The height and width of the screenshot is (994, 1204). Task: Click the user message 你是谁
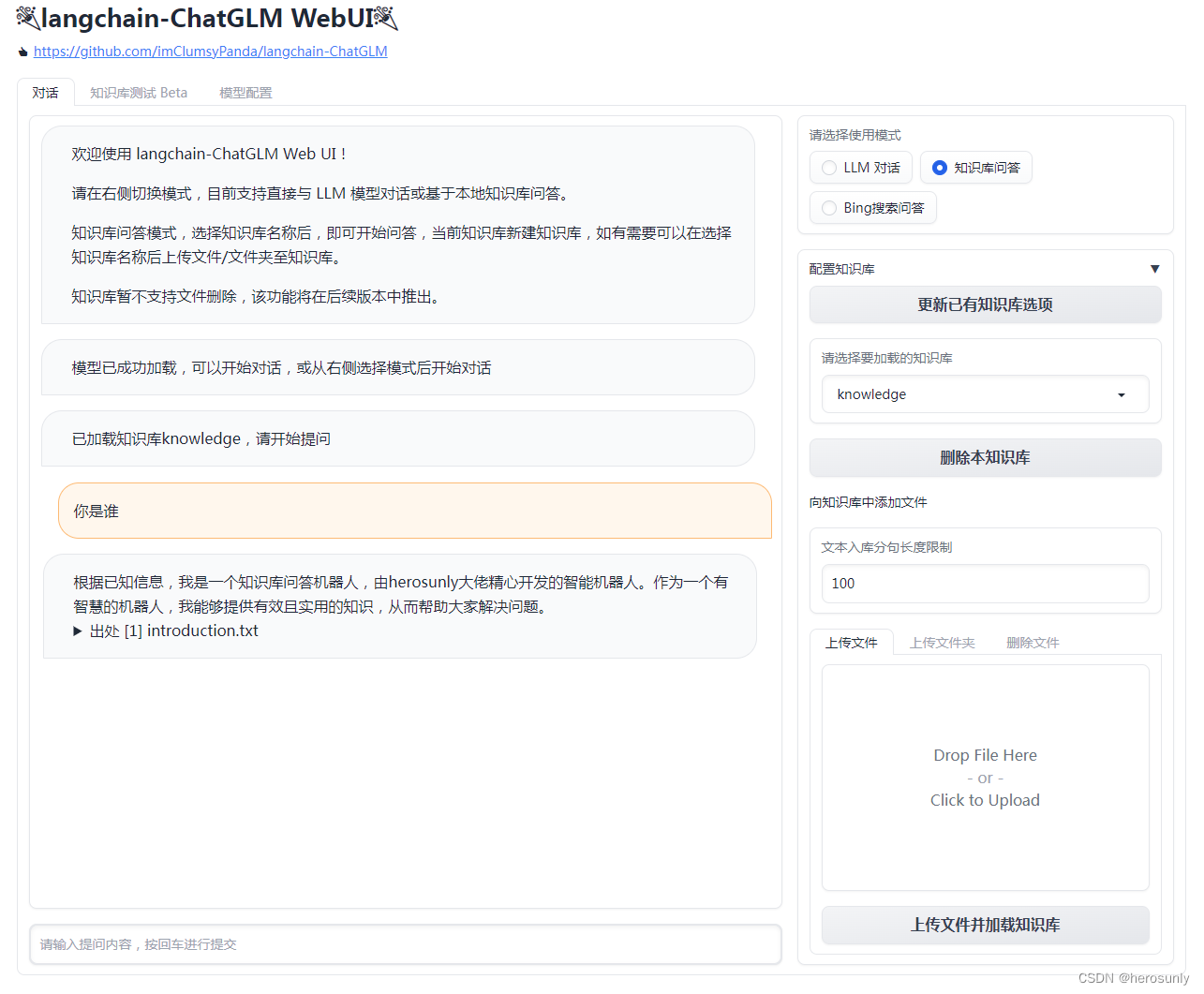(414, 511)
